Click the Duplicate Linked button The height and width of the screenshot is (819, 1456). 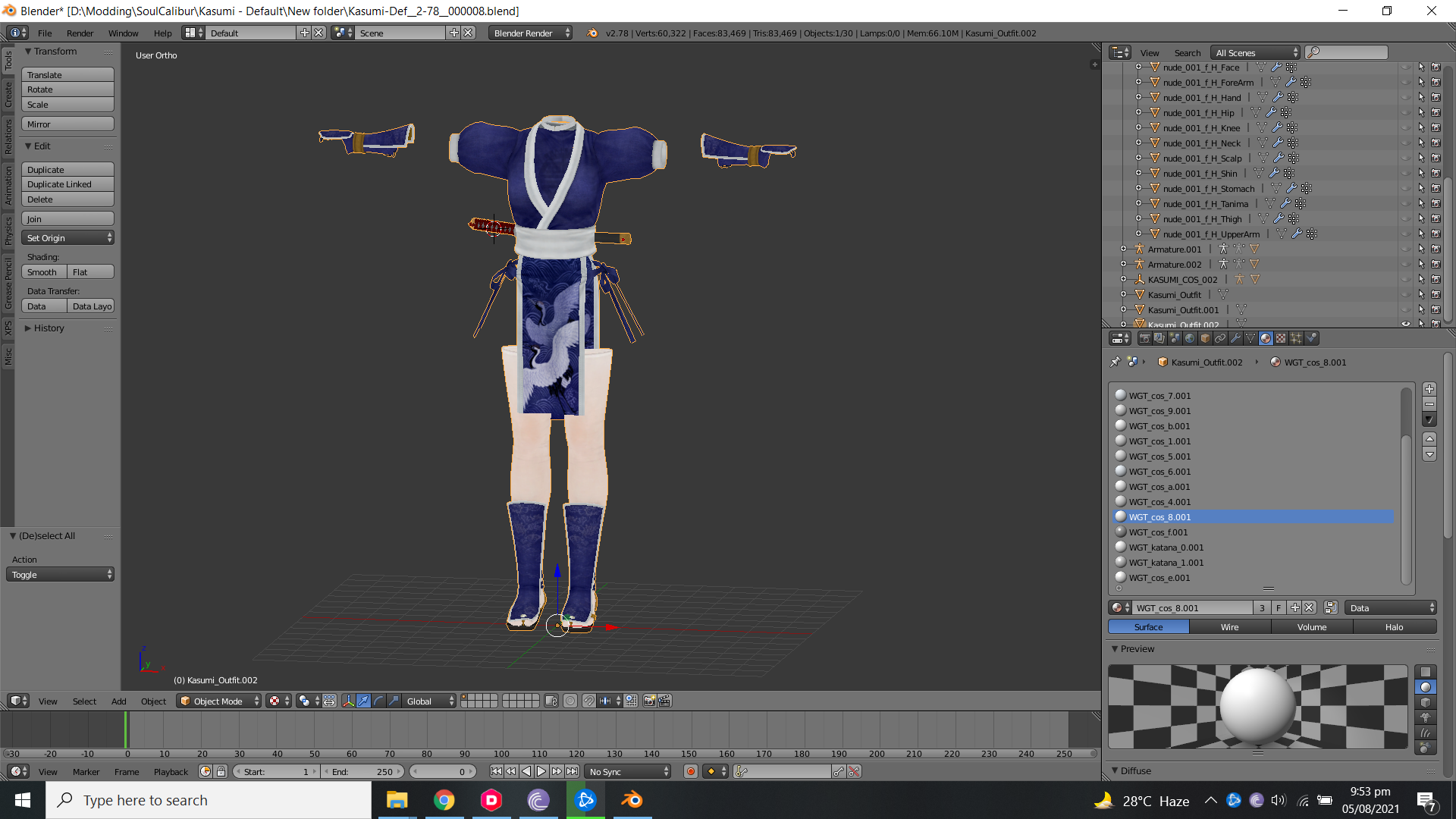pos(67,184)
